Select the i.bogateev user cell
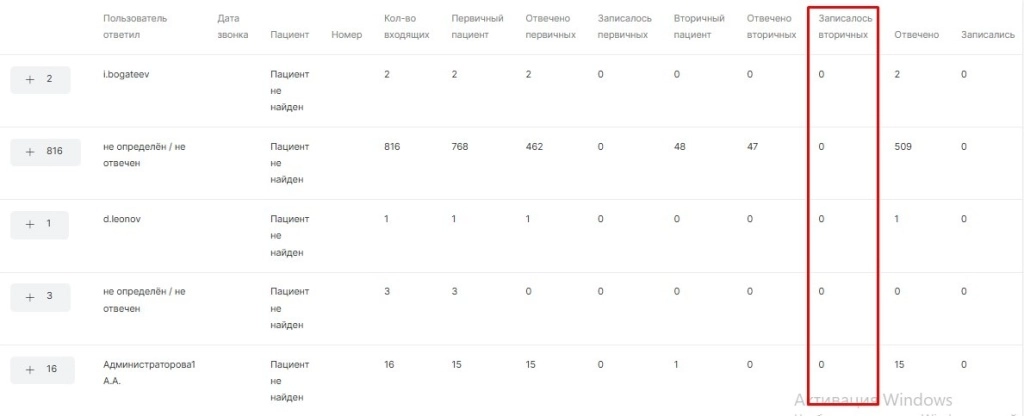This screenshot has width=1024, height=416. pyautogui.click(x=125, y=75)
